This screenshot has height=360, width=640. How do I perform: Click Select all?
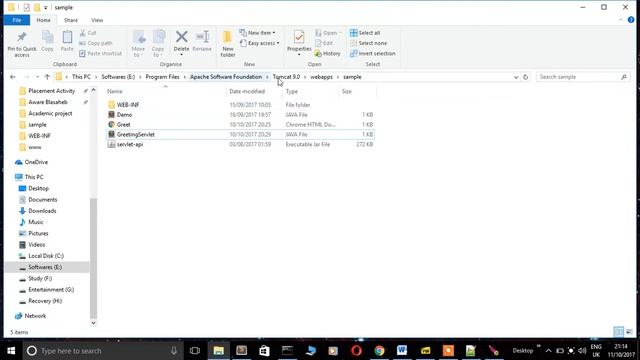365,33
